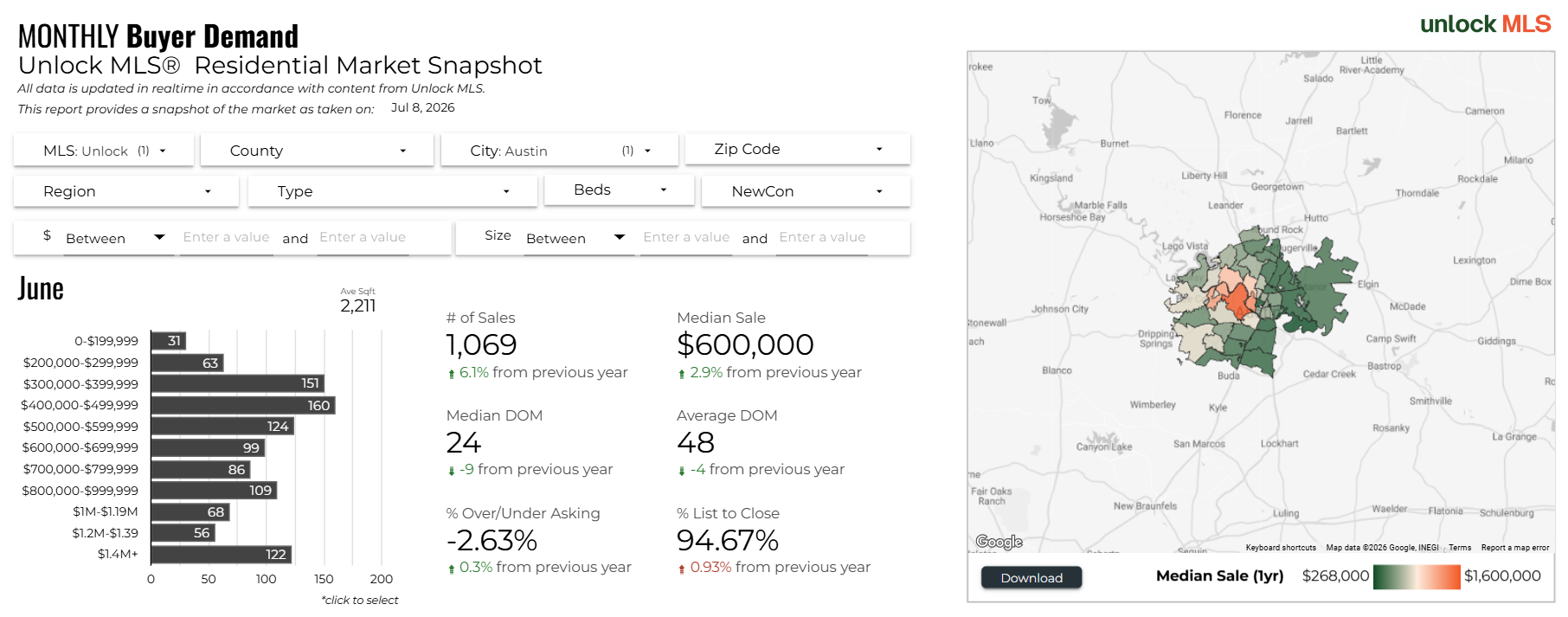Open the Region filter dropdown
The width and height of the screenshot is (1568, 617).
tap(126, 191)
